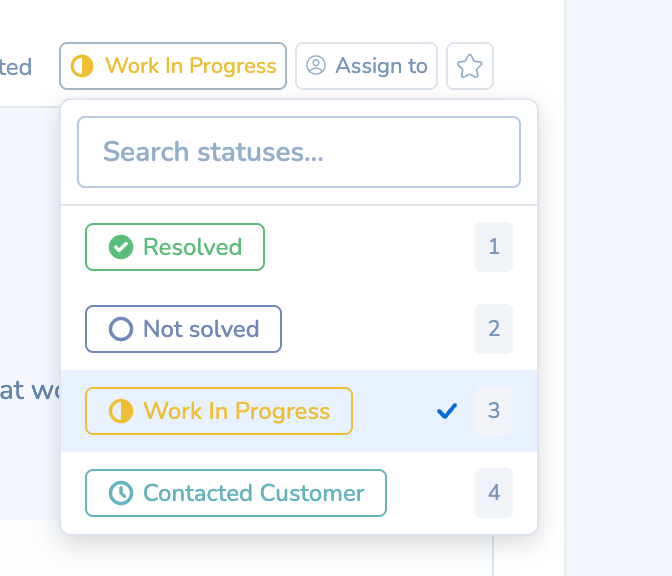Click the Not solved empty circle icon
The height and width of the screenshot is (576, 672).
tap(121, 329)
